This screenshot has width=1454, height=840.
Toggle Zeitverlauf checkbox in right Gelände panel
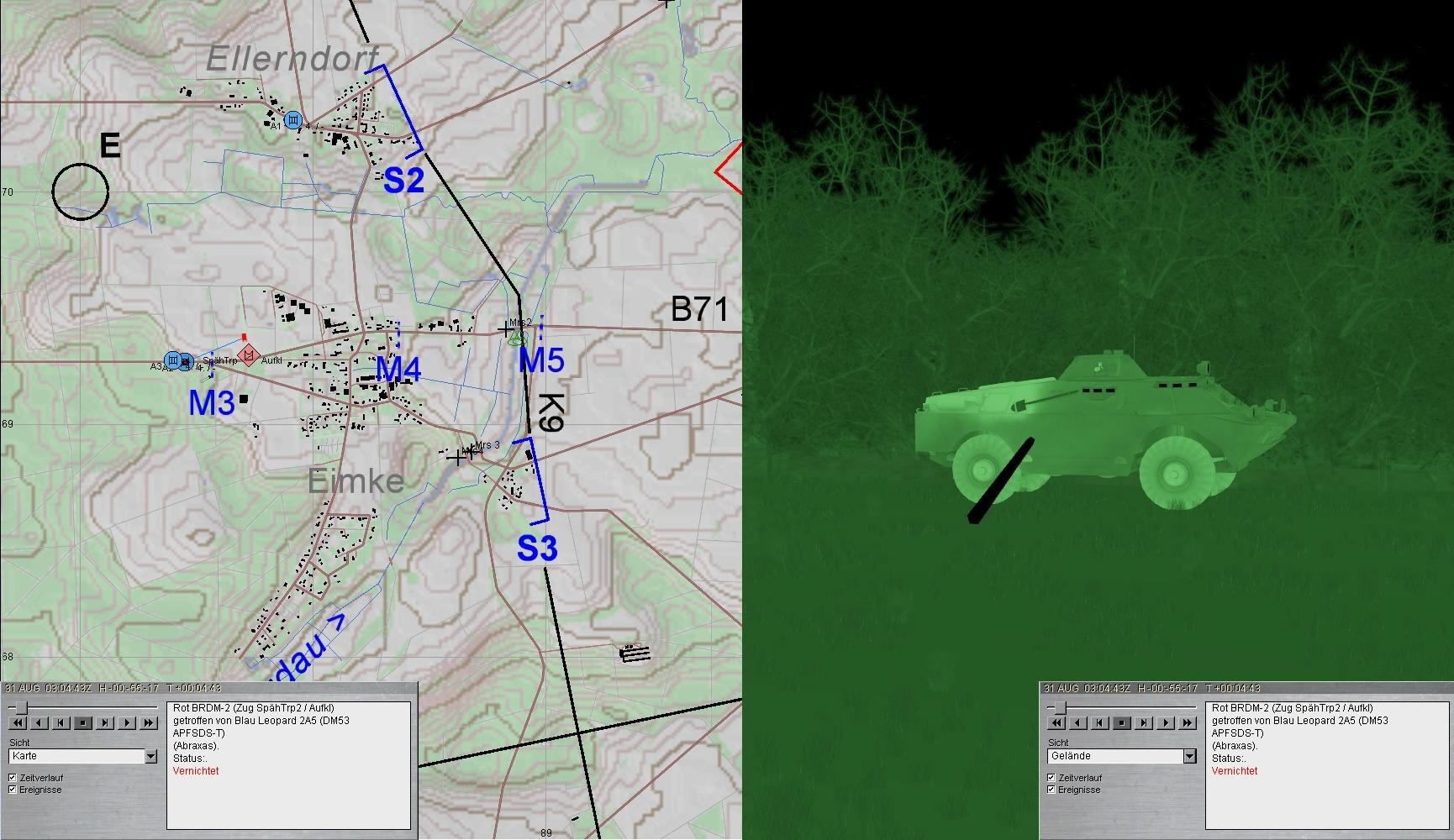[x=1051, y=778]
